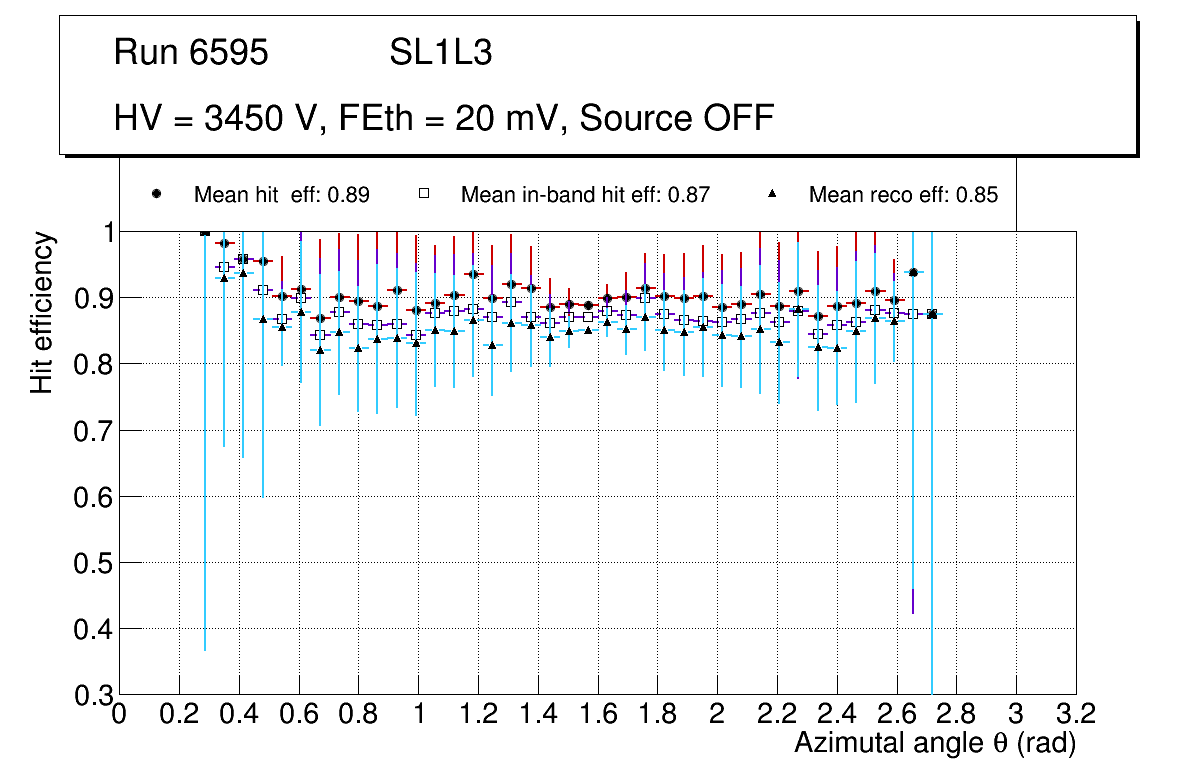Image resolution: width=1196 pixels, height=772 pixels.
Task: Click the black triangle marker in the legend
Action: (771, 194)
